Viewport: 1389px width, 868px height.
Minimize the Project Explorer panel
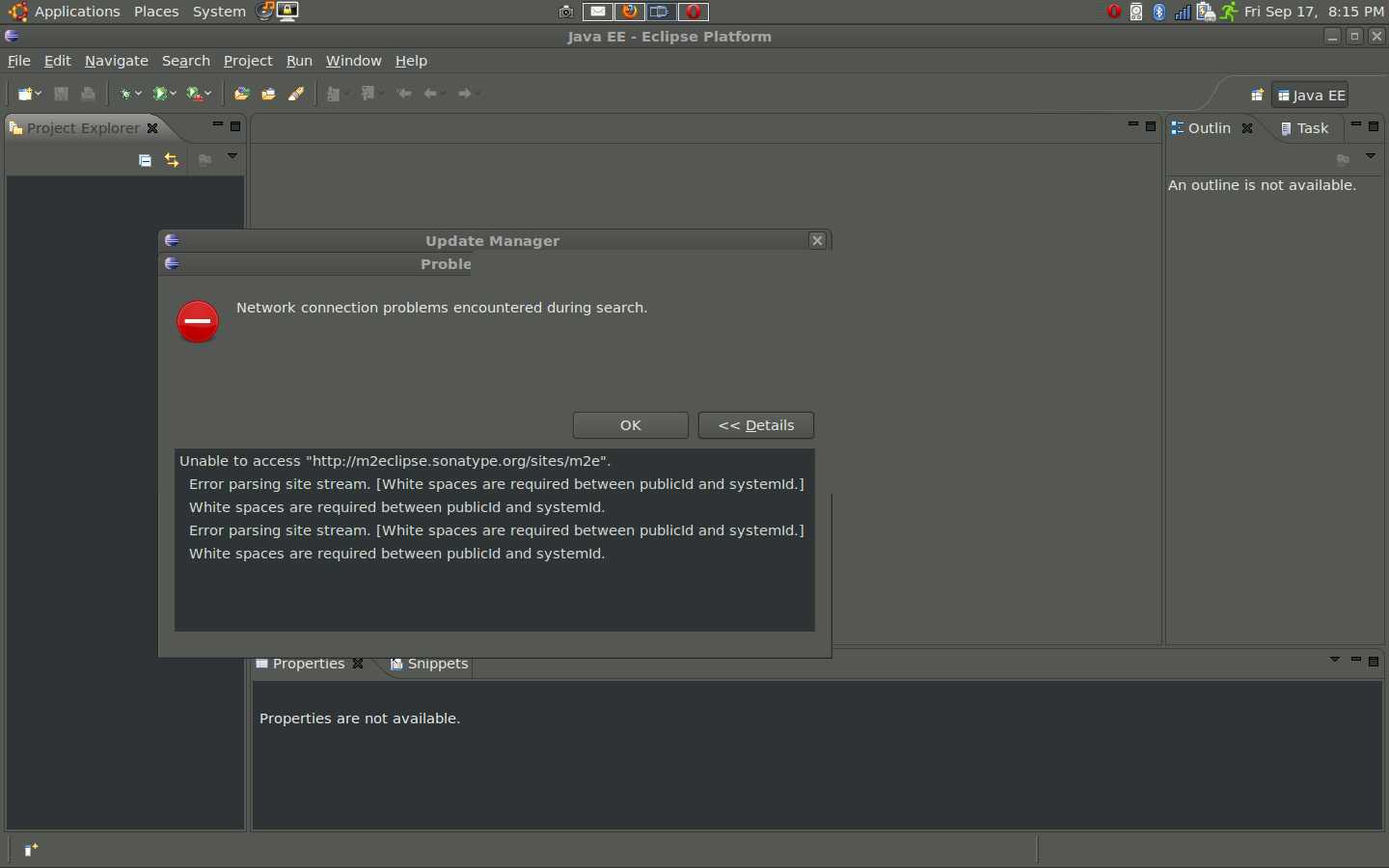218,124
